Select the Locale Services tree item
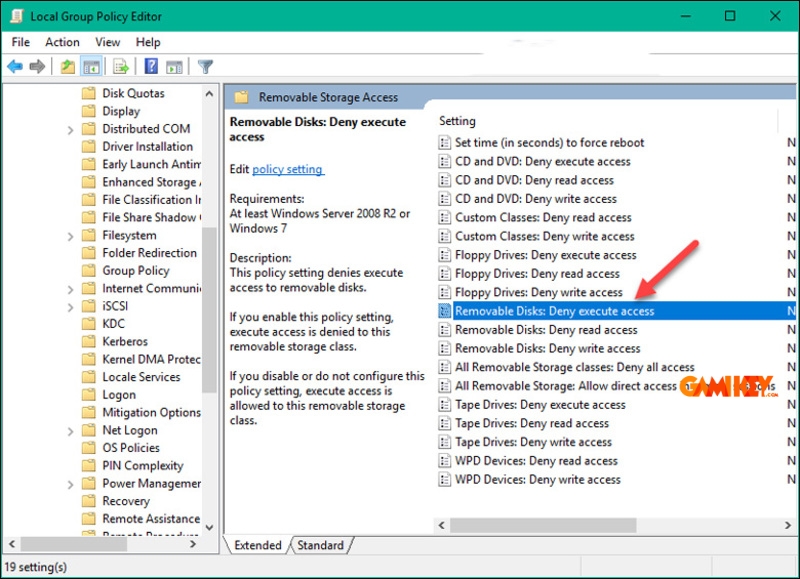Image resolution: width=800 pixels, height=579 pixels. pos(141,377)
